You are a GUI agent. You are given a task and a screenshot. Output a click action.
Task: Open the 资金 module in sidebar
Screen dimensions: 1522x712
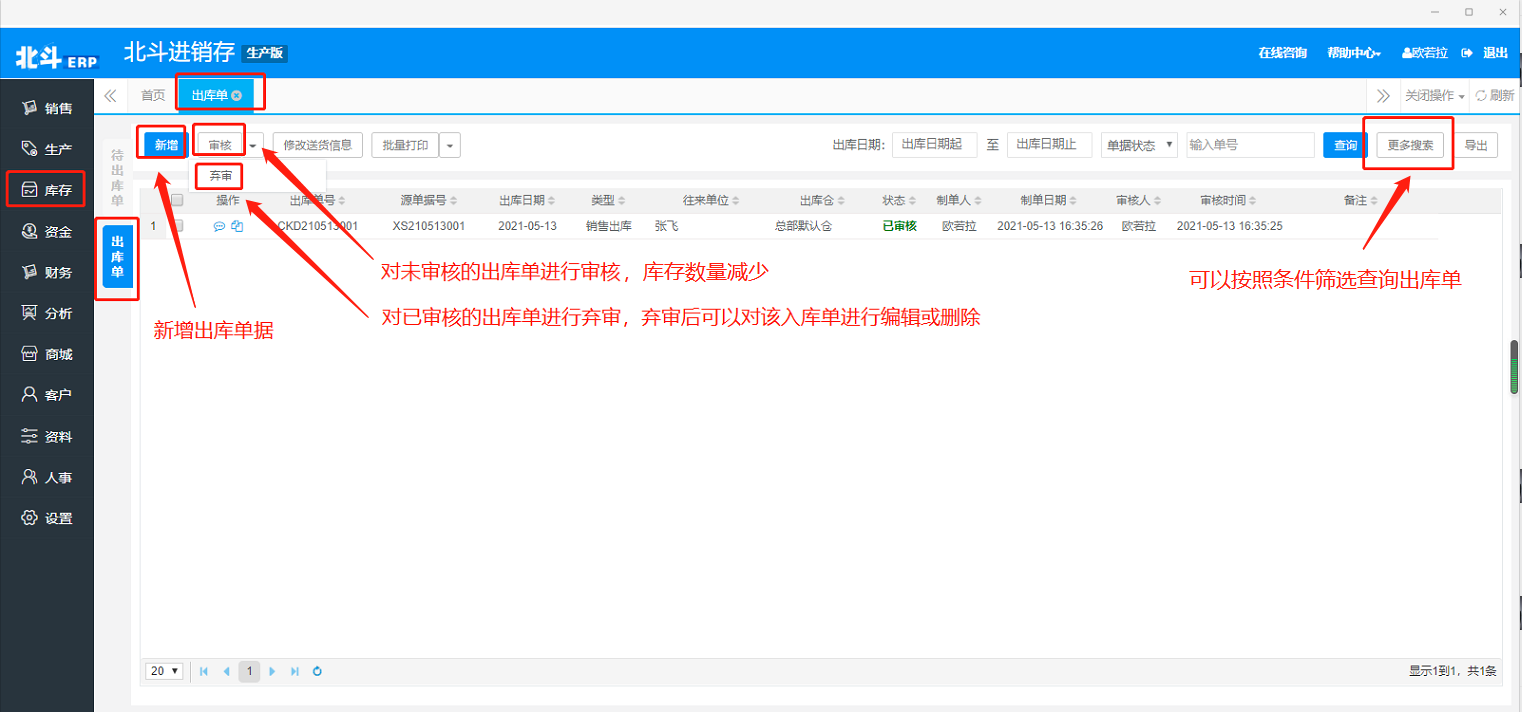click(47, 231)
